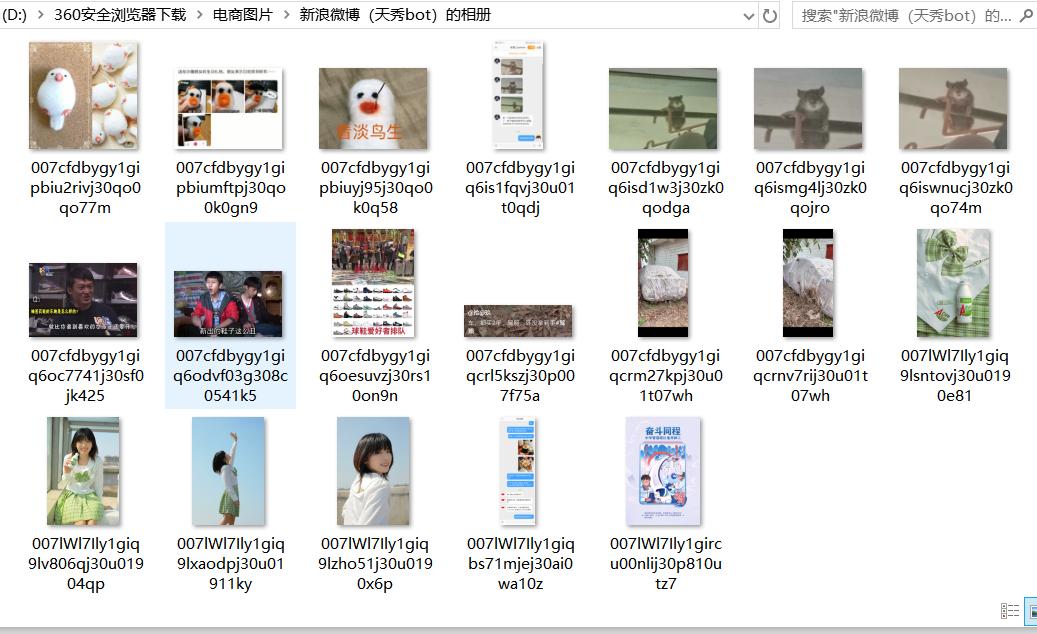Select the sneaker ranking thumbnail 0on9n
The height and width of the screenshot is (634, 1037).
[x=373, y=283]
